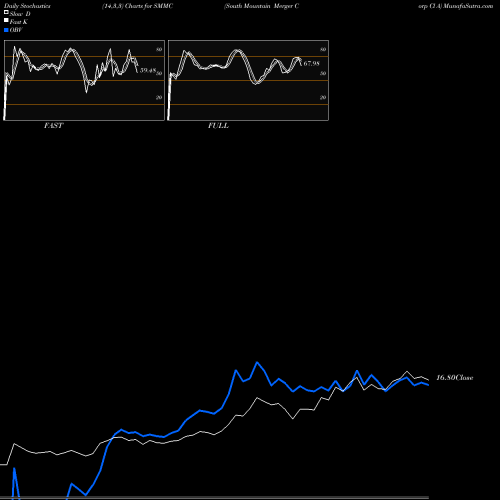Viewport: 500px width, 500px height.
Task: Click the FAST stochastic chart label
Action: [53, 126]
